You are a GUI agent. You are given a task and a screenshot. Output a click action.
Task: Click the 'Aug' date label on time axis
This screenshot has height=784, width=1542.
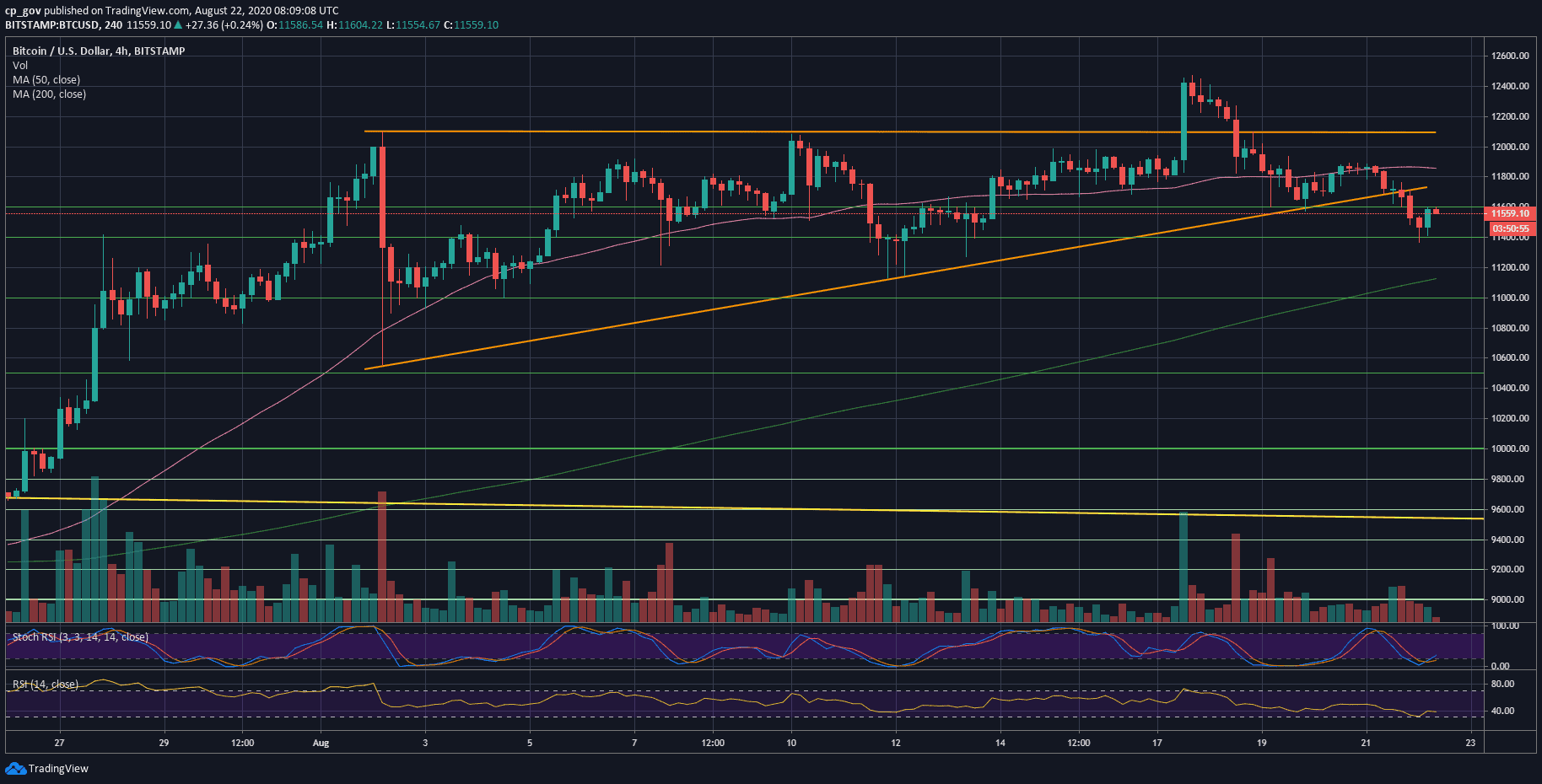(x=321, y=743)
